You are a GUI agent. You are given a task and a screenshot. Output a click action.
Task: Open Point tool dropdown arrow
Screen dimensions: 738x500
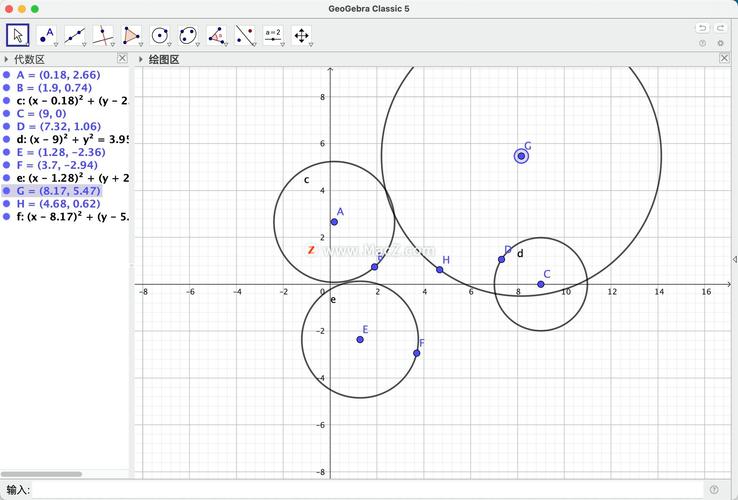[x=56, y=45]
